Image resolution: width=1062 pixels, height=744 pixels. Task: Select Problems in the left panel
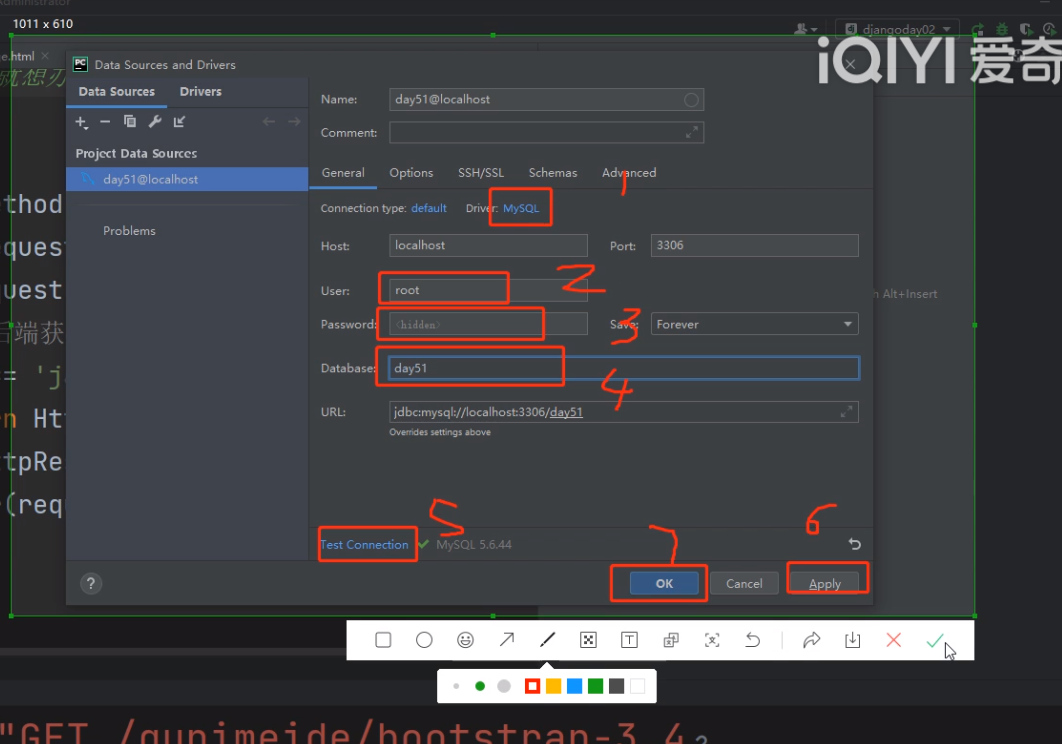pos(129,231)
